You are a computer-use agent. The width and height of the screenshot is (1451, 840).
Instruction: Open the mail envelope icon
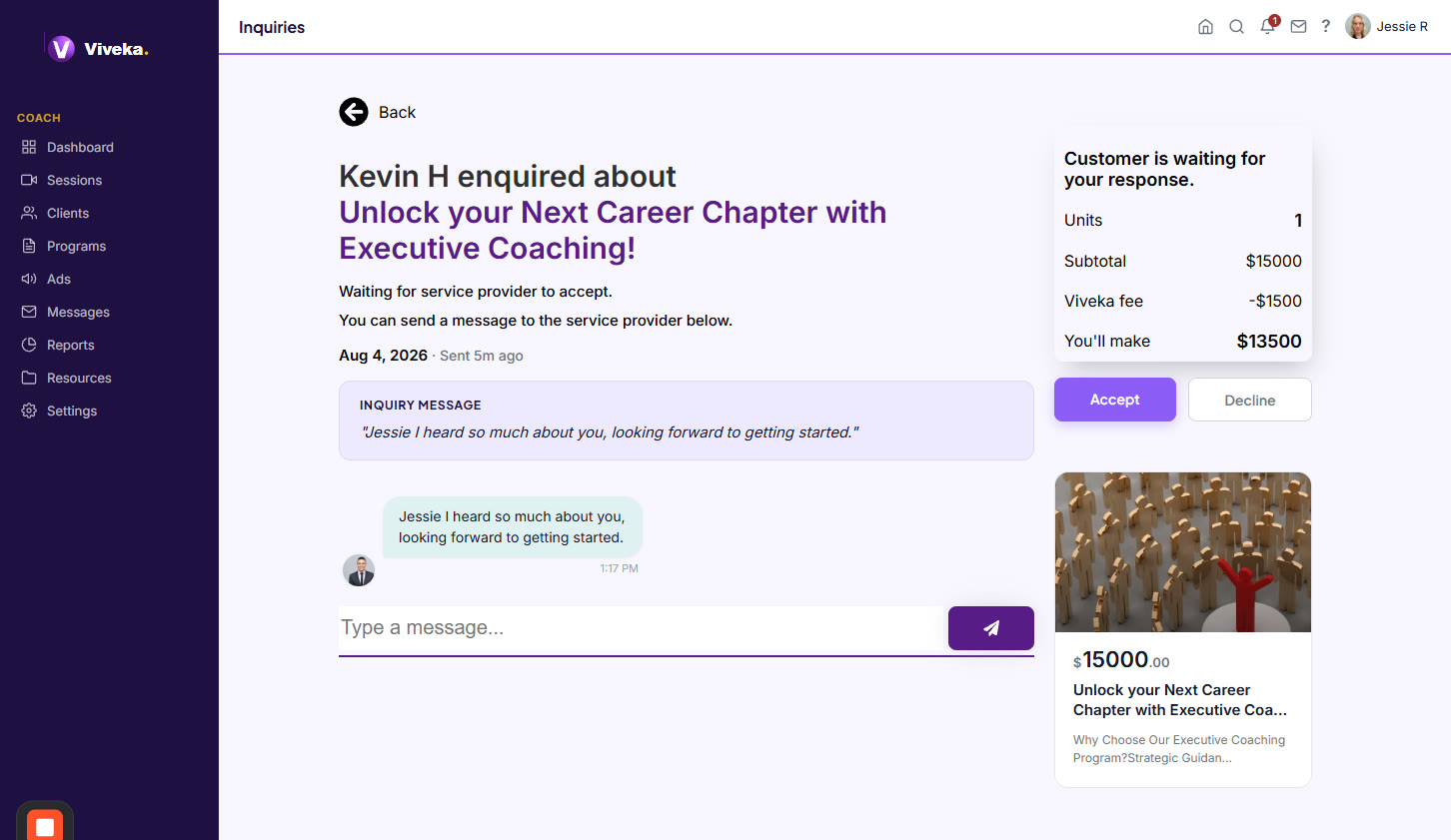click(x=1298, y=27)
